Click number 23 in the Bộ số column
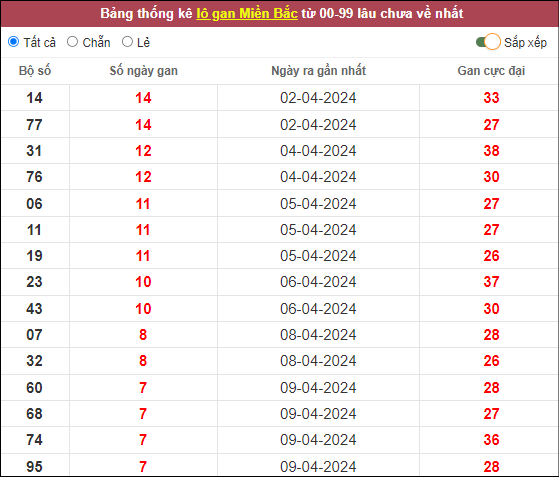The height and width of the screenshot is (477, 559). pos(34,282)
